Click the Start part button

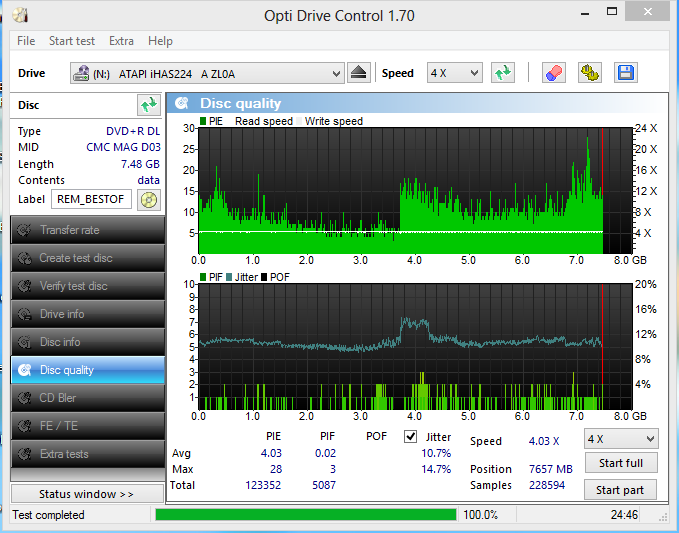pyautogui.click(x=620, y=490)
